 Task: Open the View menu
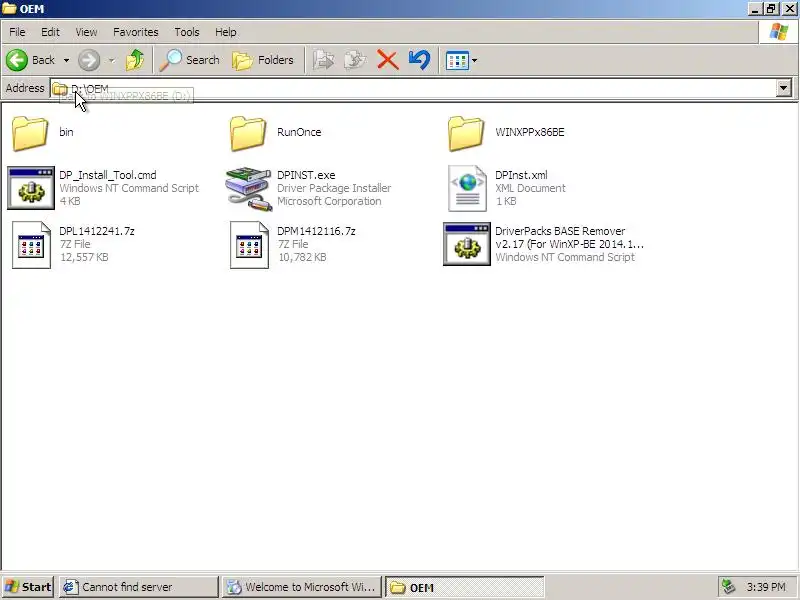(86, 32)
